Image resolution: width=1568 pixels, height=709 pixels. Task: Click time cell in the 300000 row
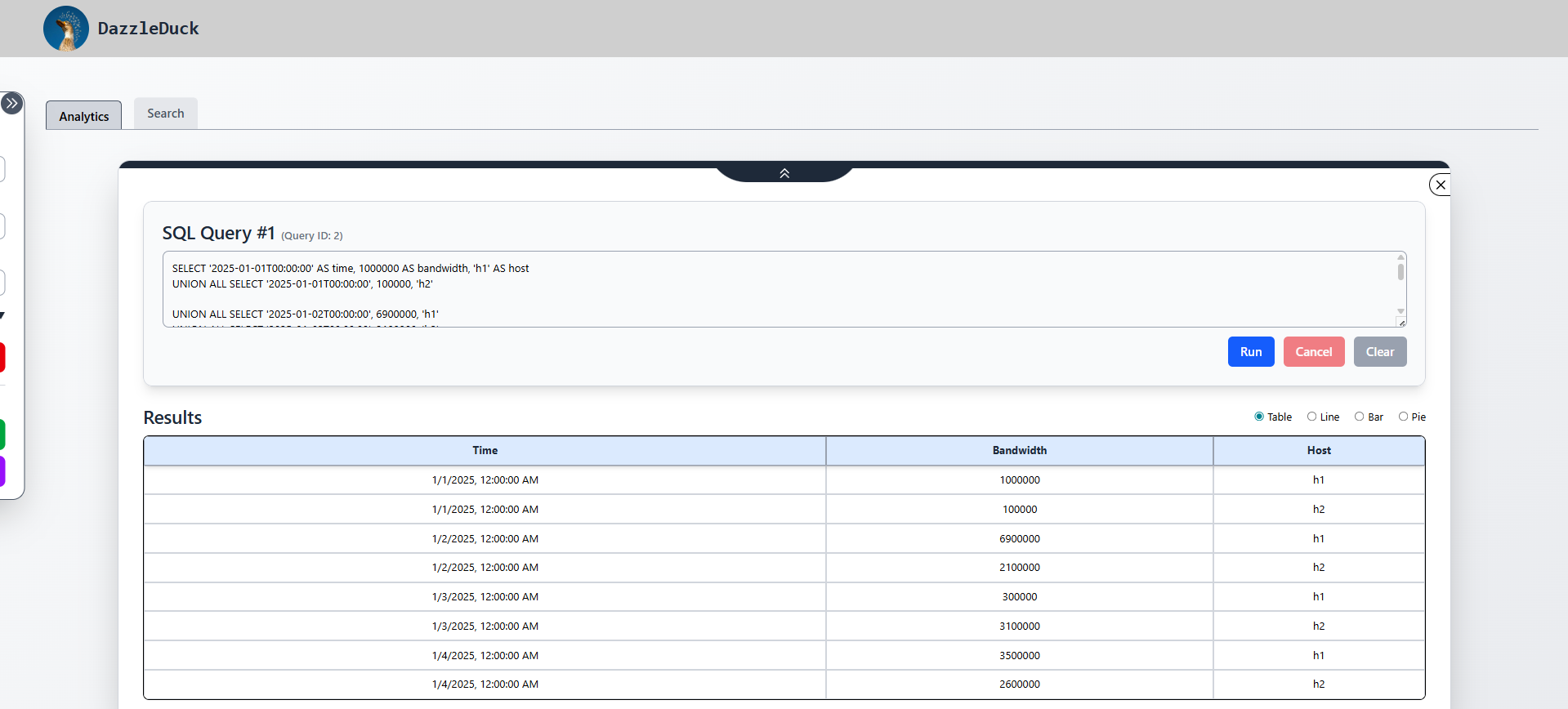coord(485,597)
